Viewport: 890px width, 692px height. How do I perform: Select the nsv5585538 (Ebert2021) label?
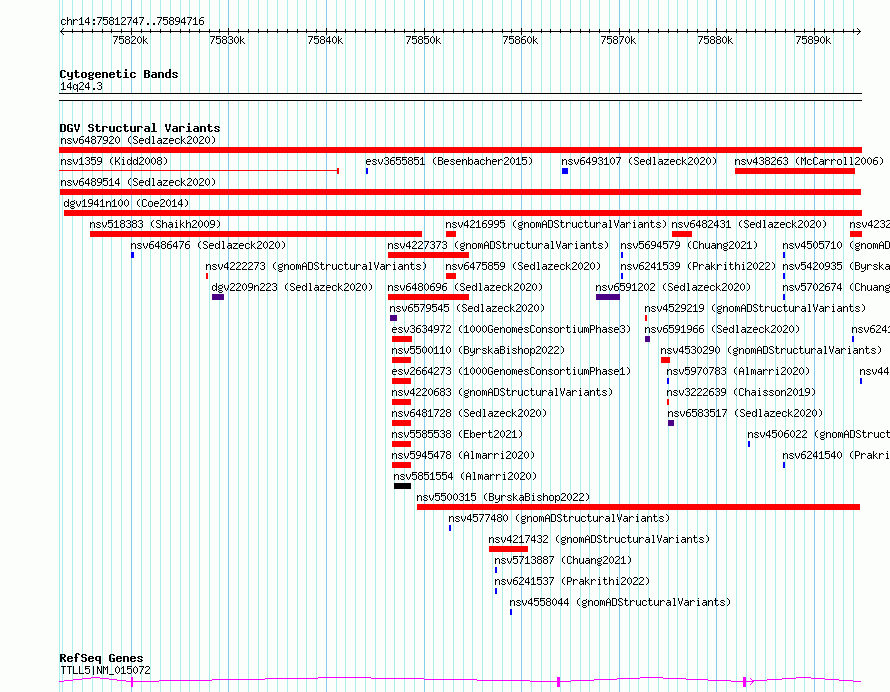click(457, 434)
